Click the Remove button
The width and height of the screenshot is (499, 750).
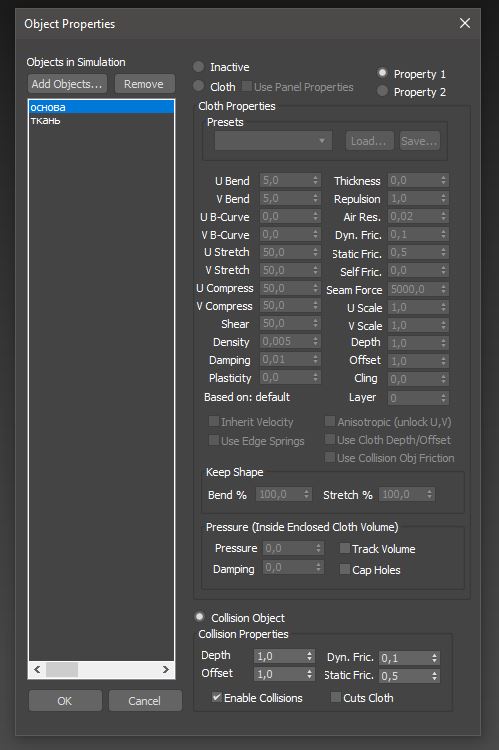point(144,84)
